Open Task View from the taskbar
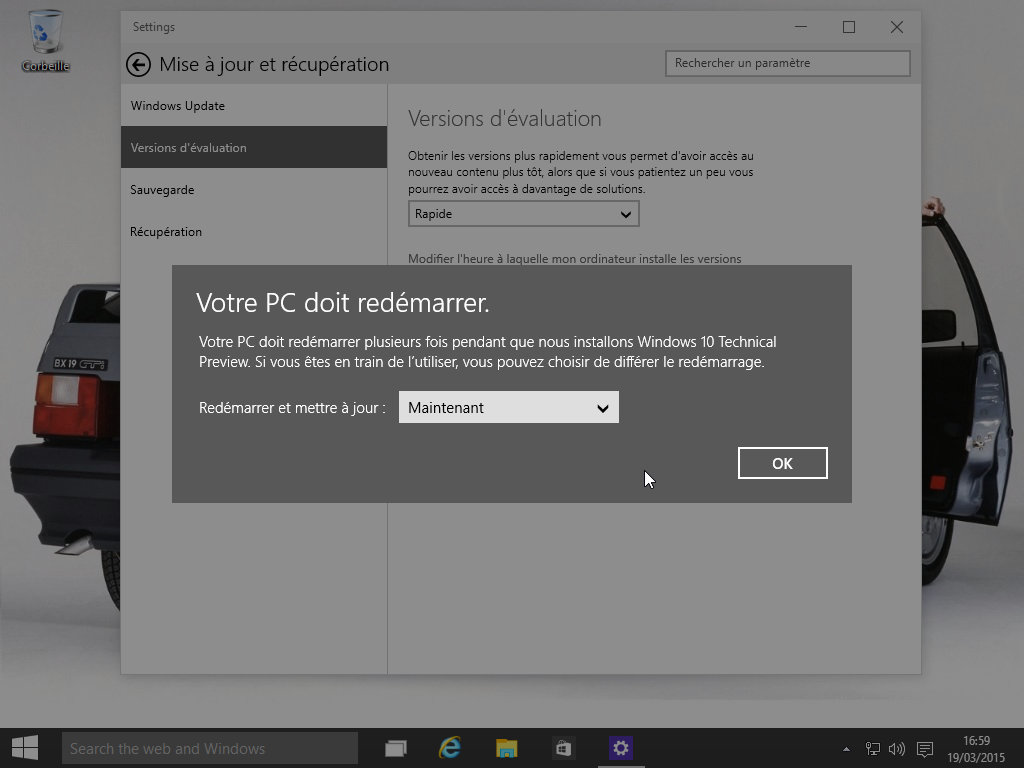Viewport: 1024px width, 768px height. (396, 748)
